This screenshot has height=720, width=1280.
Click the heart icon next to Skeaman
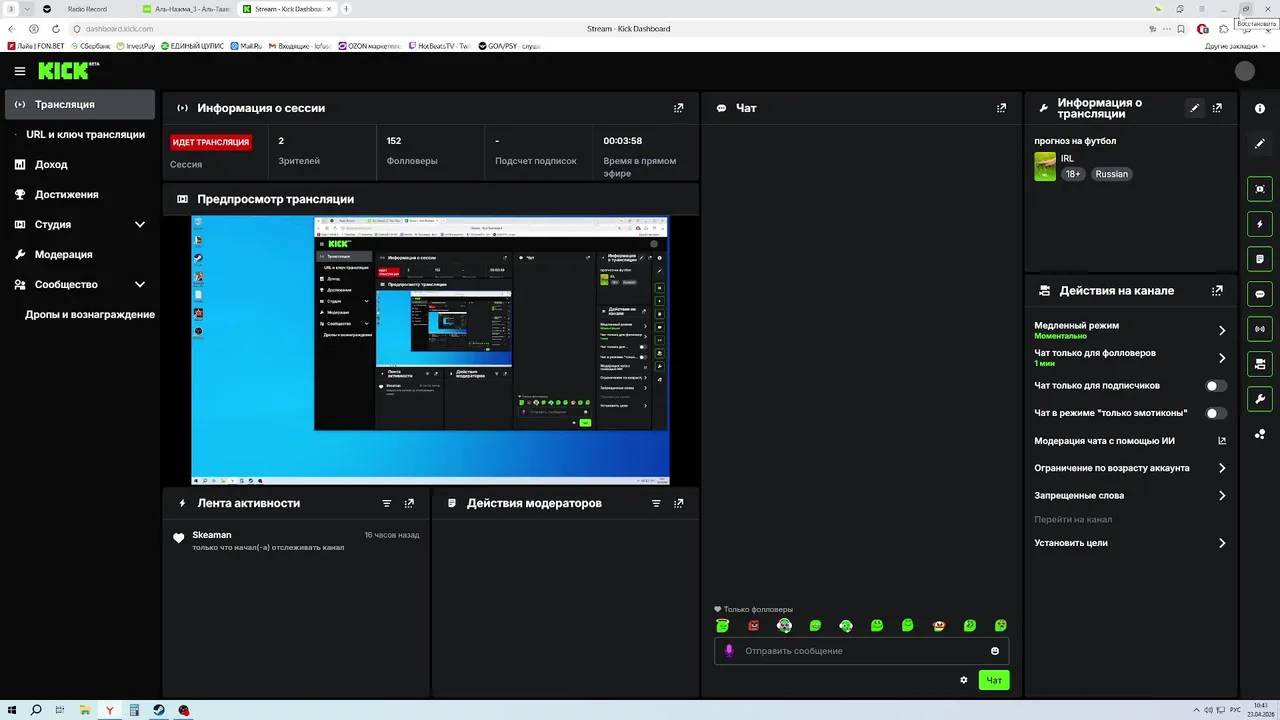(179, 538)
